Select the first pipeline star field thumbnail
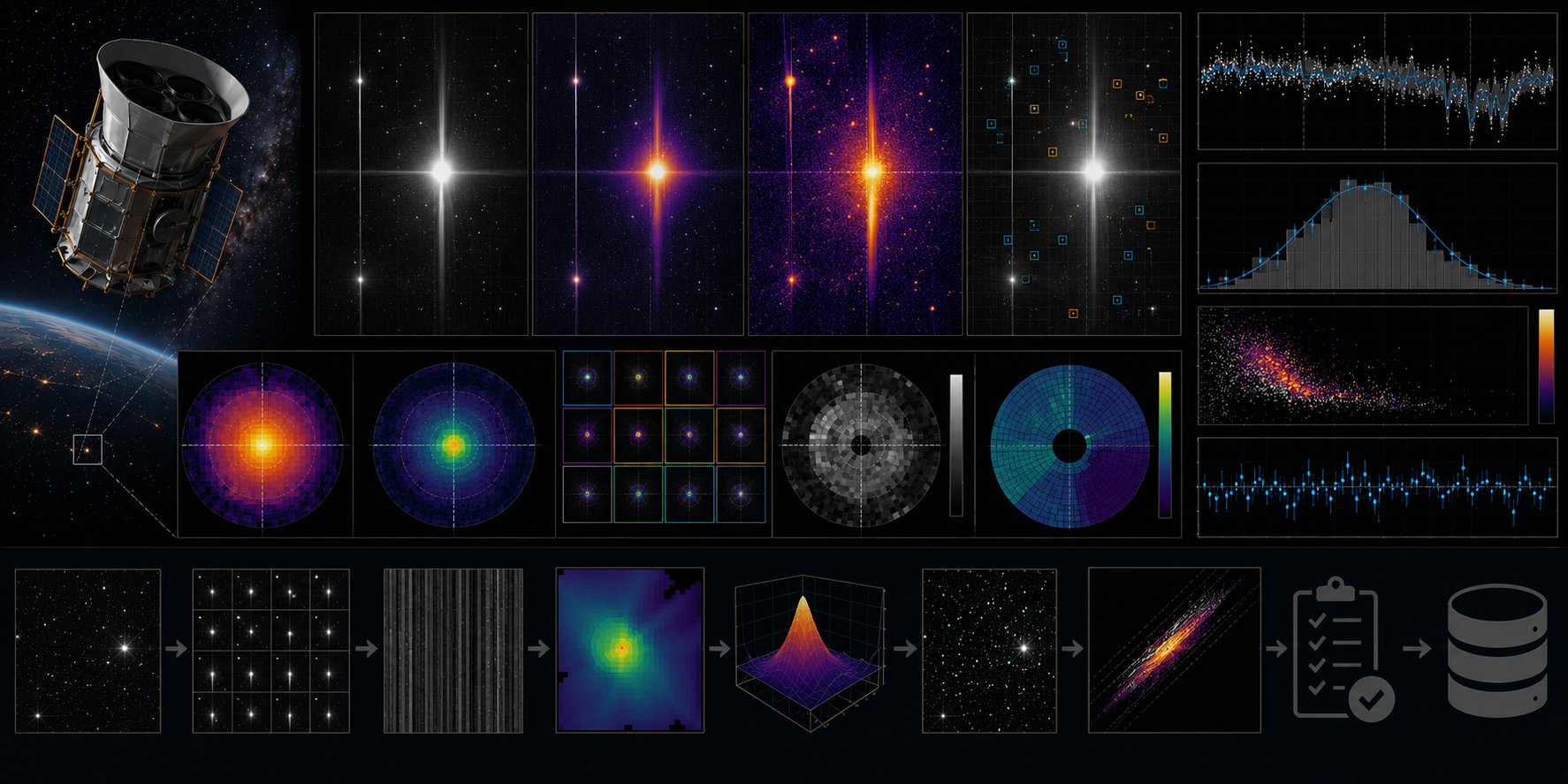 click(88, 651)
